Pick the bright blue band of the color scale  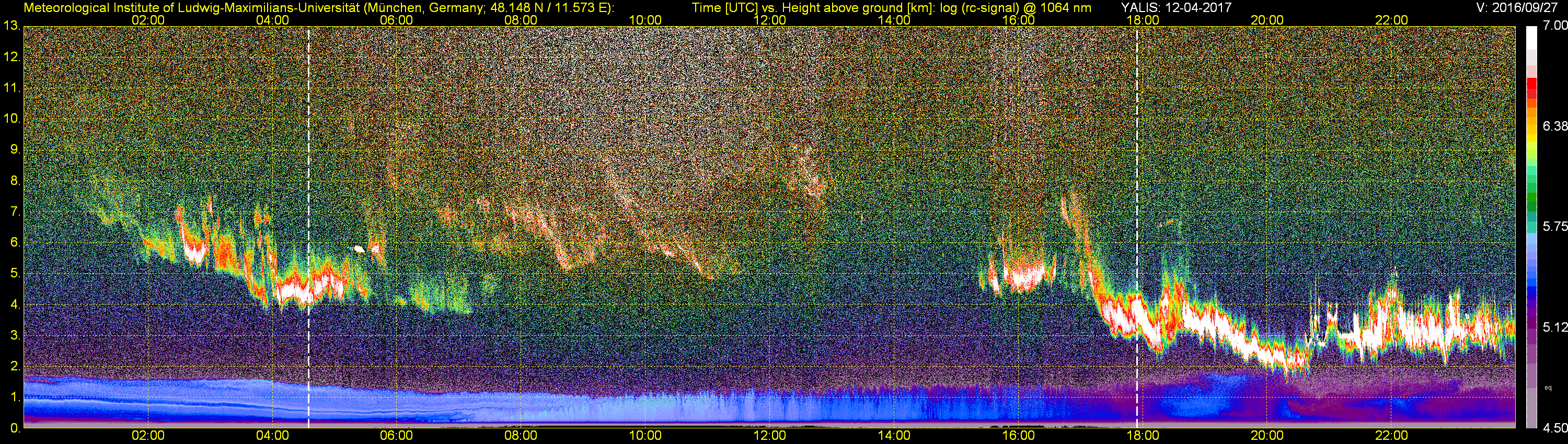pyautogui.click(x=1531, y=283)
